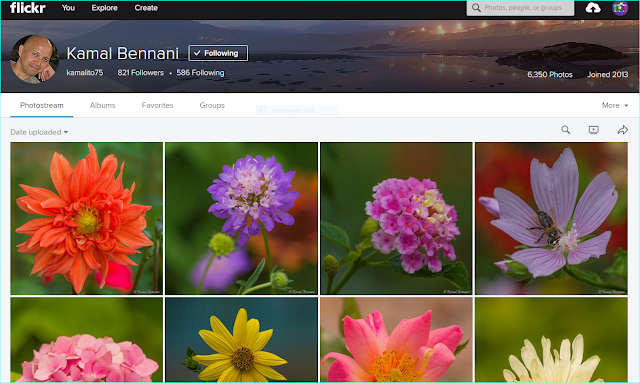The image size is (640, 383).
Task: Click the Kamal Bennani name heading
Action: [x=123, y=53]
